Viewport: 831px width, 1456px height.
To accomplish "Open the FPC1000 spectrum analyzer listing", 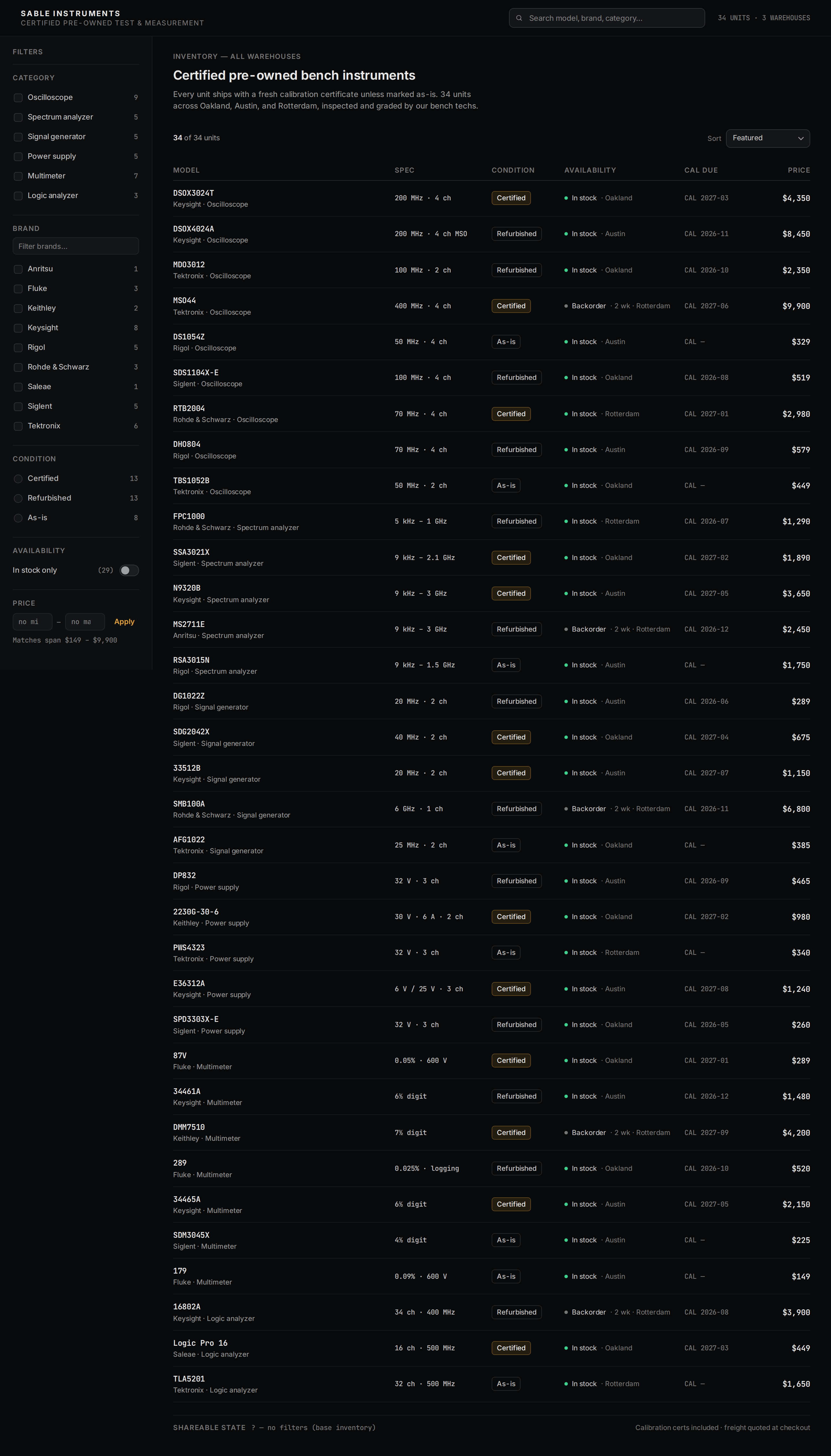I will click(491, 521).
